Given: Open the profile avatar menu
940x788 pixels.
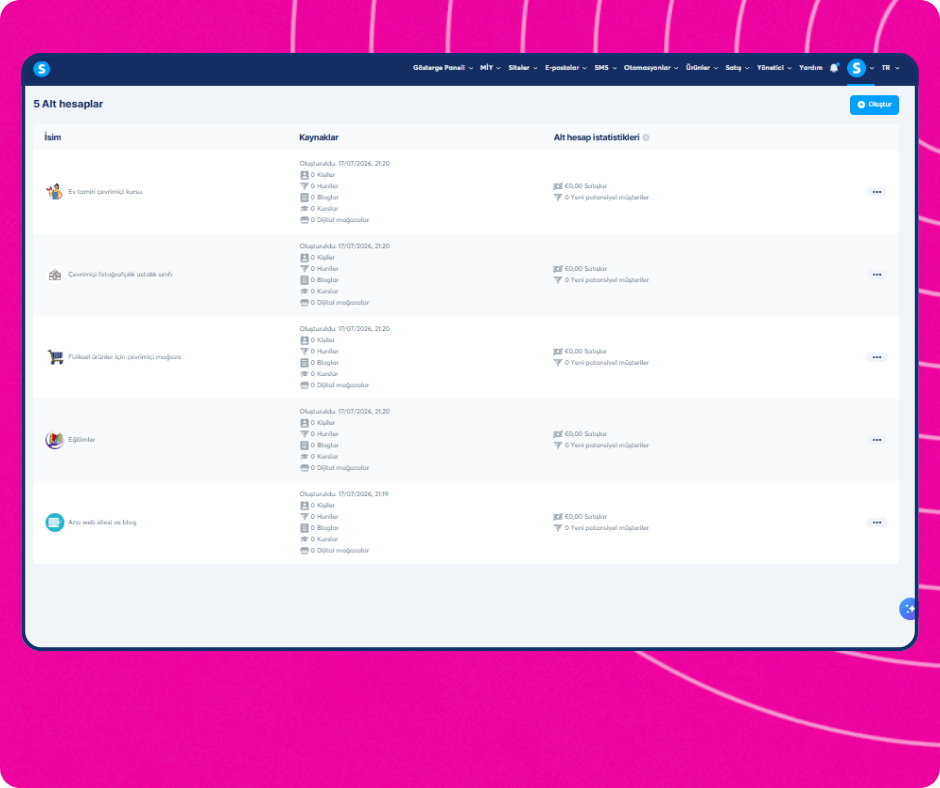Looking at the screenshot, I should [856, 68].
